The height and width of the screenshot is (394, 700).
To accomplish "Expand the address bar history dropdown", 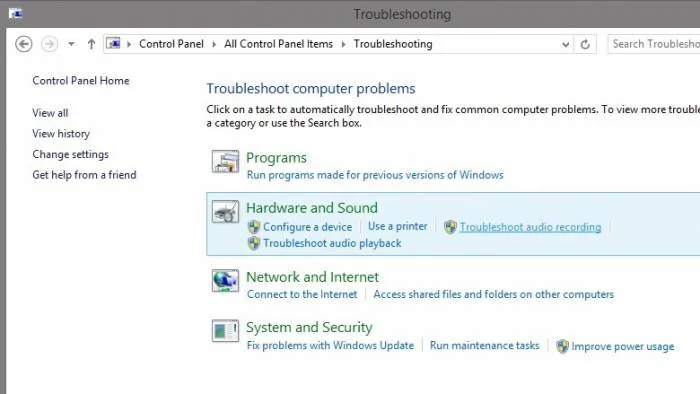I will [x=566, y=44].
